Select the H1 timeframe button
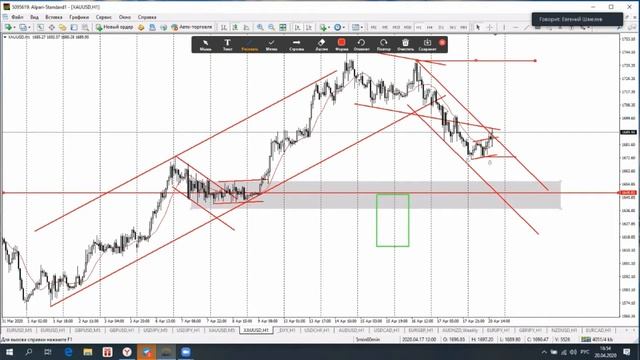The height and width of the screenshot is (360, 640). [x=418, y=27]
